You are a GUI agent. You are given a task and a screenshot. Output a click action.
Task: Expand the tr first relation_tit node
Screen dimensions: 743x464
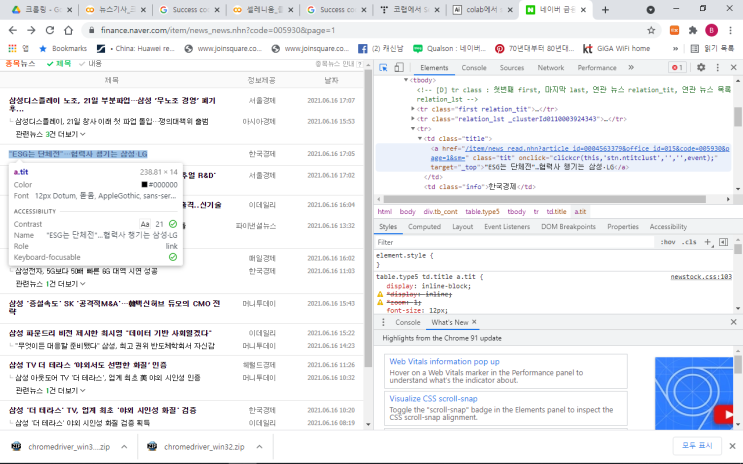(x=413, y=109)
